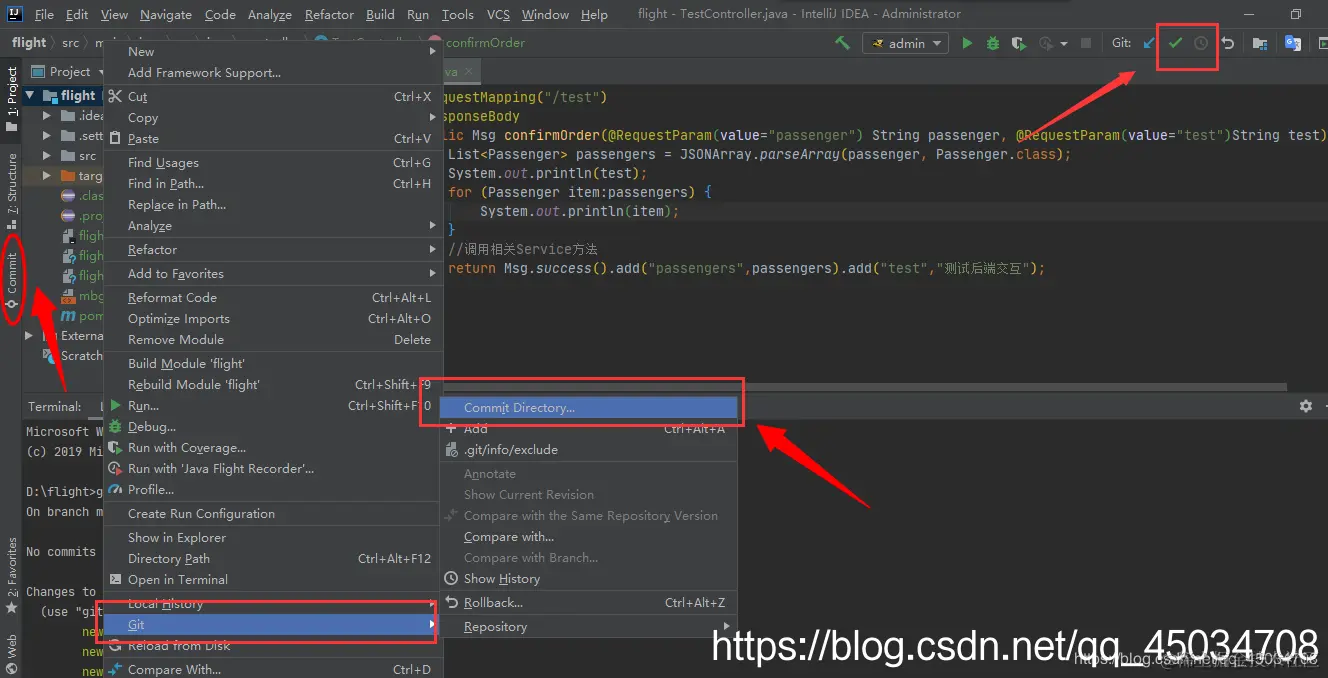Viewport: 1328px width, 678px height.
Task: Click inside the code editor on System.out.println(item)
Action: click(x=579, y=211)
